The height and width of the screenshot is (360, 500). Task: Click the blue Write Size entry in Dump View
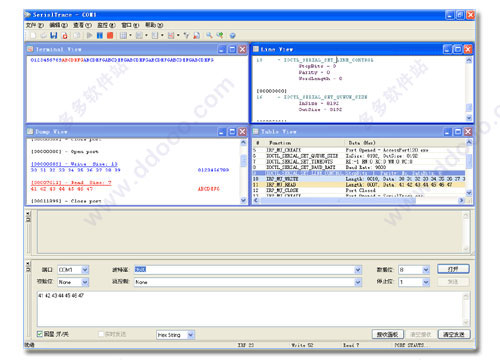[x=74, y=164]
